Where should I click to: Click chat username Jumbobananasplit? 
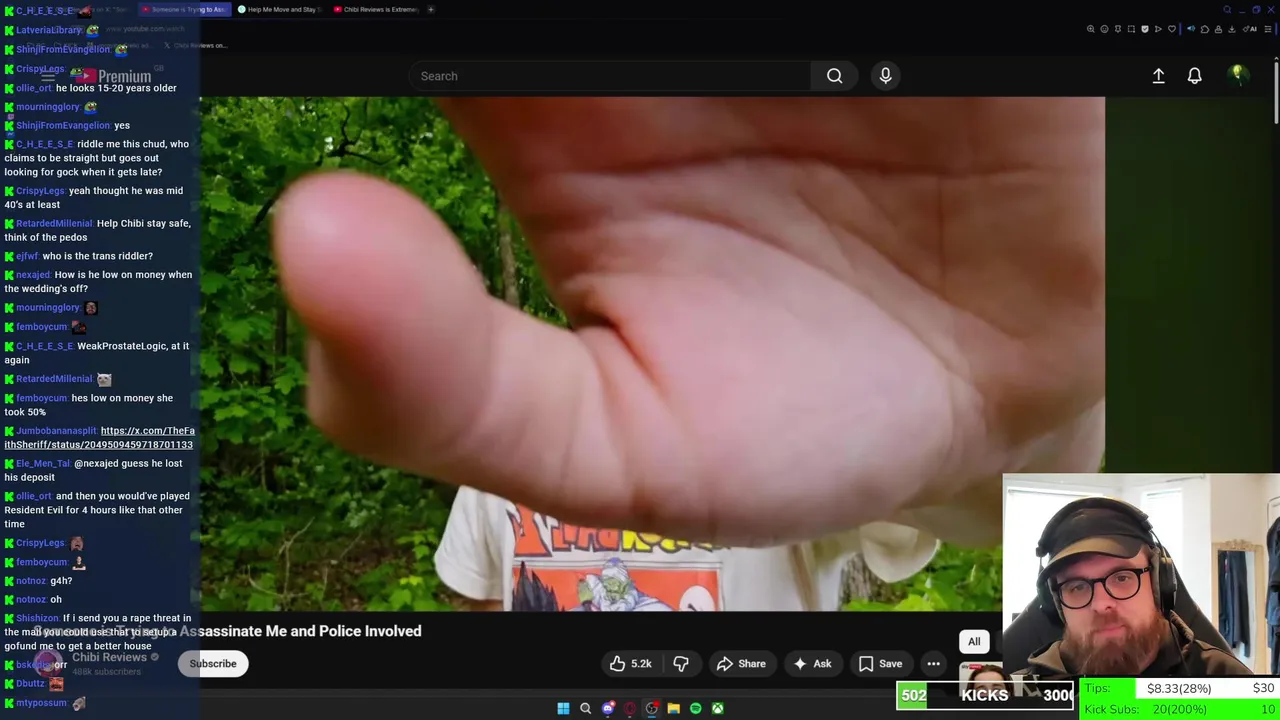click(56, 431)
